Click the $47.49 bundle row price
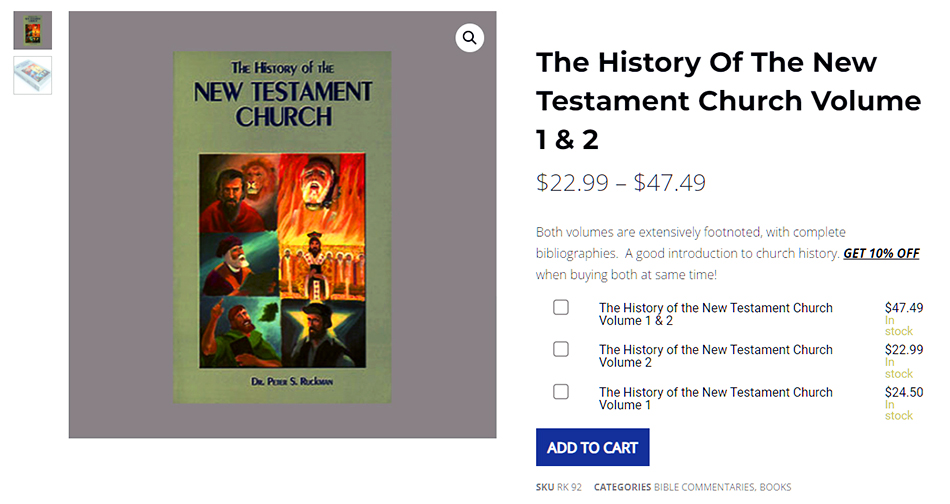This screenshot has height=504, width=950. (x=904, y=308)
